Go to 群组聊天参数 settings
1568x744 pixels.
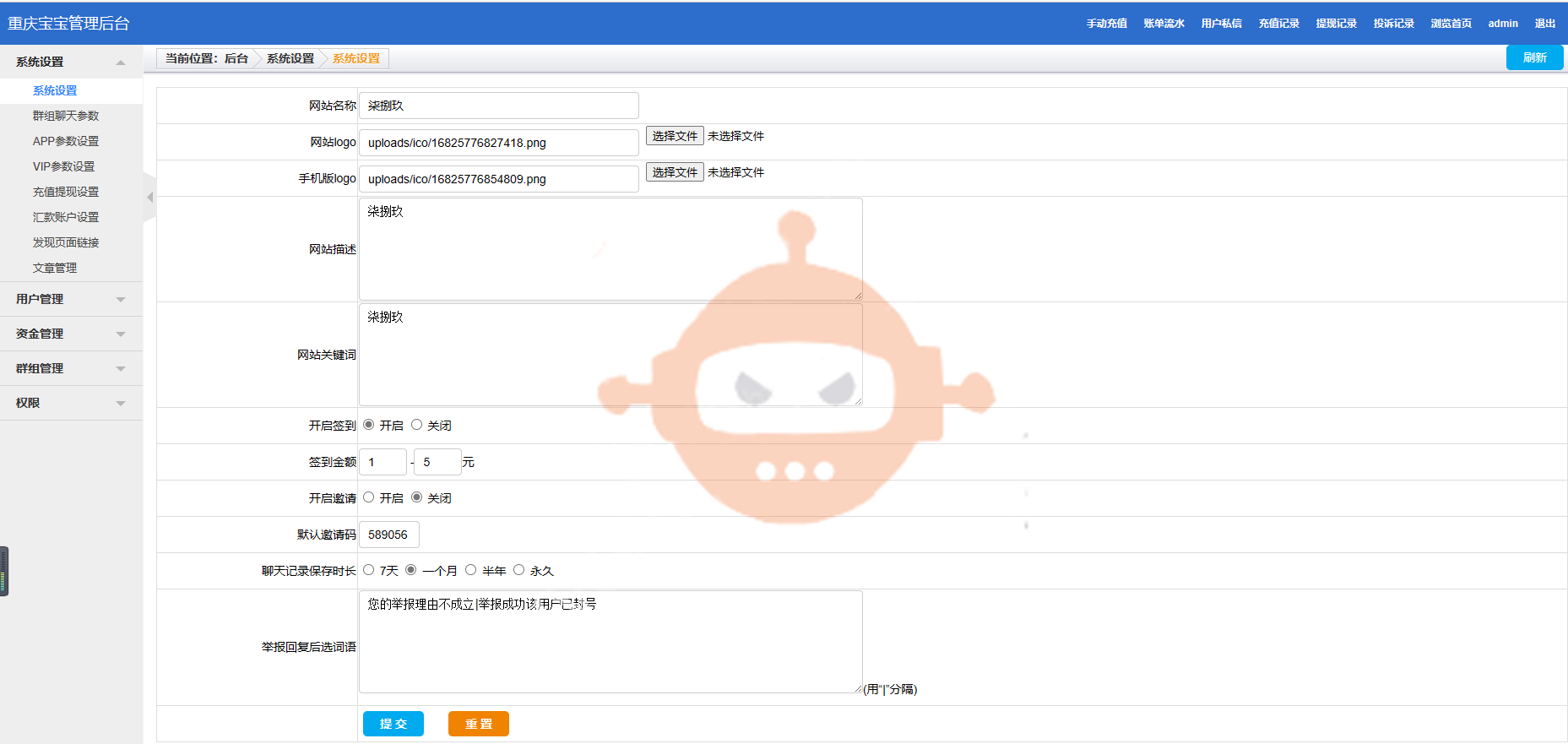click(66, 116)
